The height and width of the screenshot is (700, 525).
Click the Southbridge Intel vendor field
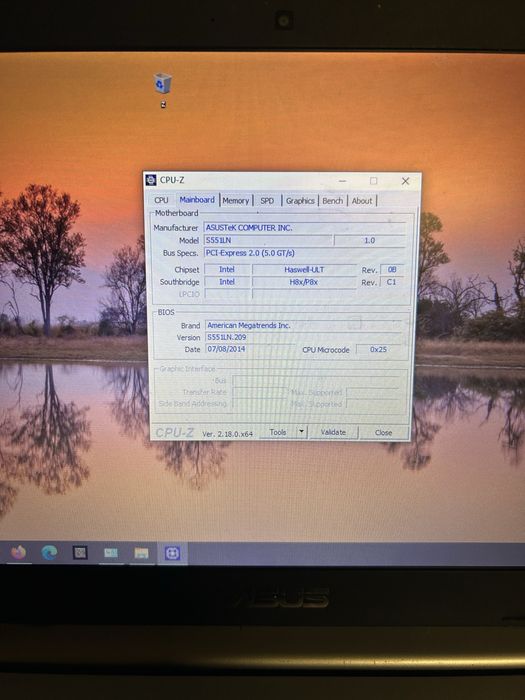coord(227,282)
